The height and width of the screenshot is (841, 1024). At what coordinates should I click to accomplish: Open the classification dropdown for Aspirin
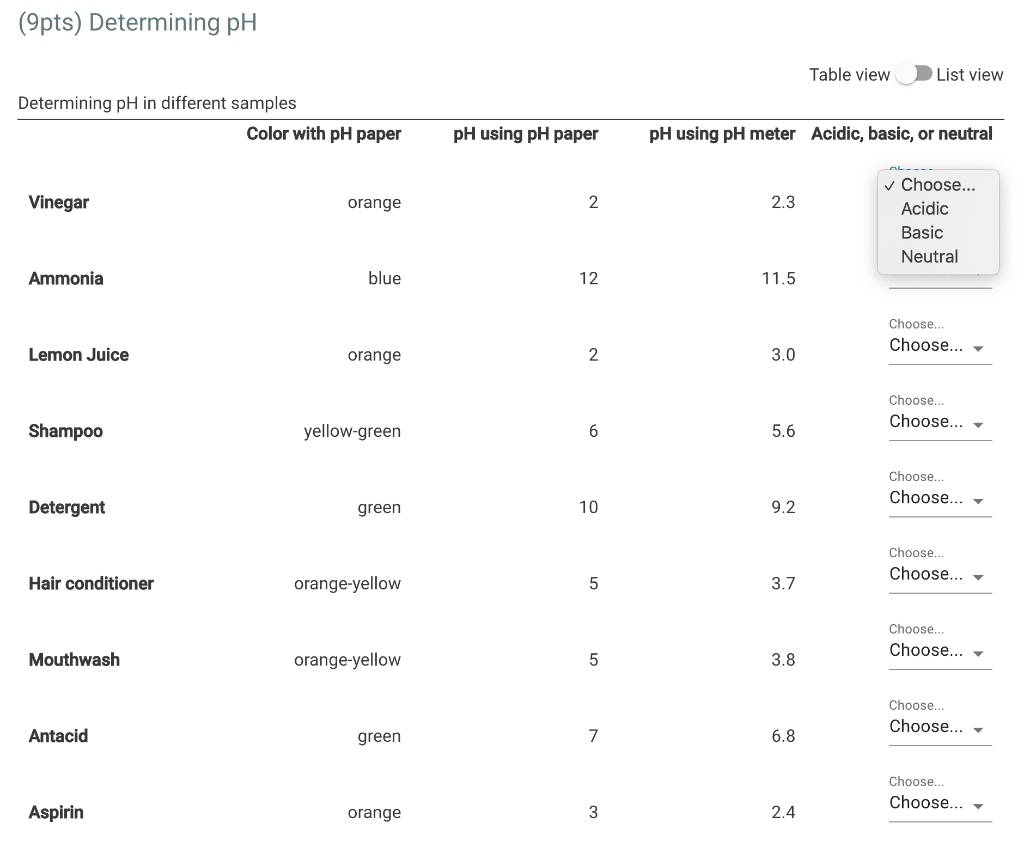(930, 803)
